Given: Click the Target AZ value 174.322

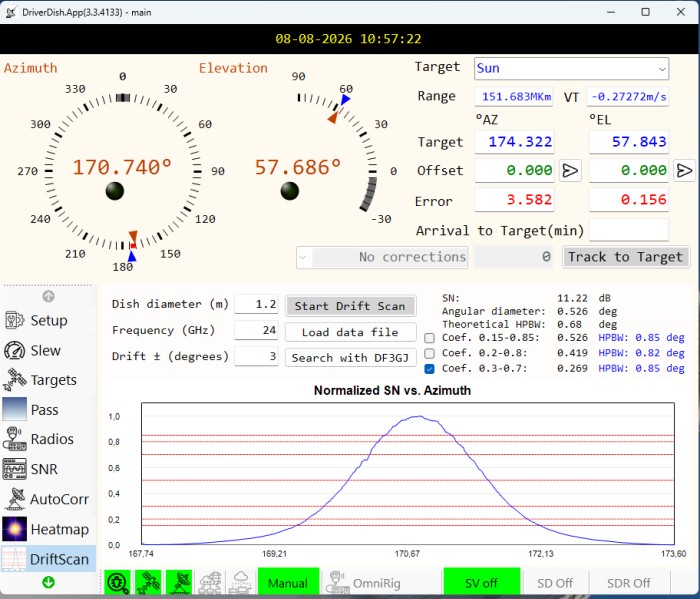Looking at the screenshot, I should point(514,142).
